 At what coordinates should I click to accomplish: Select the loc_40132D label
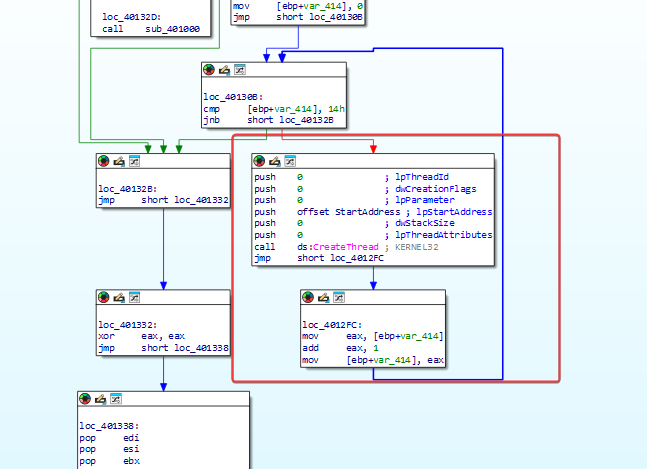point(132,17)
